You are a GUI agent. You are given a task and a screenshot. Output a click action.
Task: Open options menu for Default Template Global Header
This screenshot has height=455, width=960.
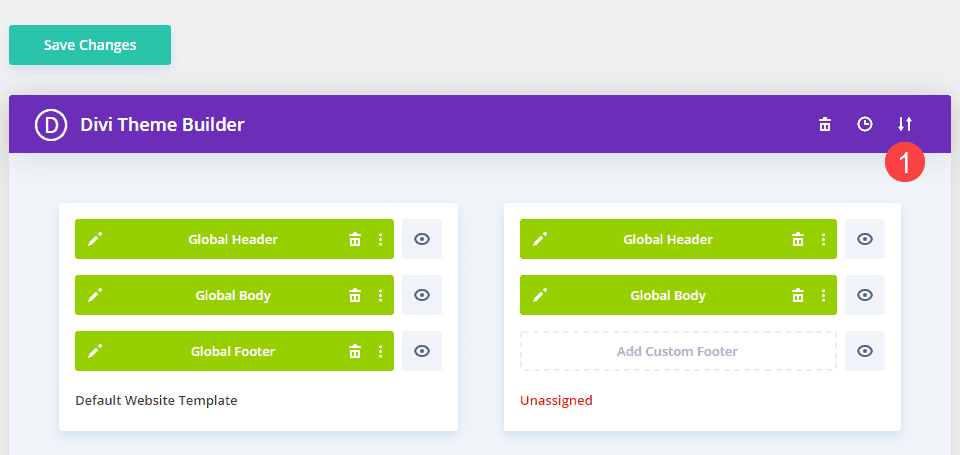[x=380, y=239]
